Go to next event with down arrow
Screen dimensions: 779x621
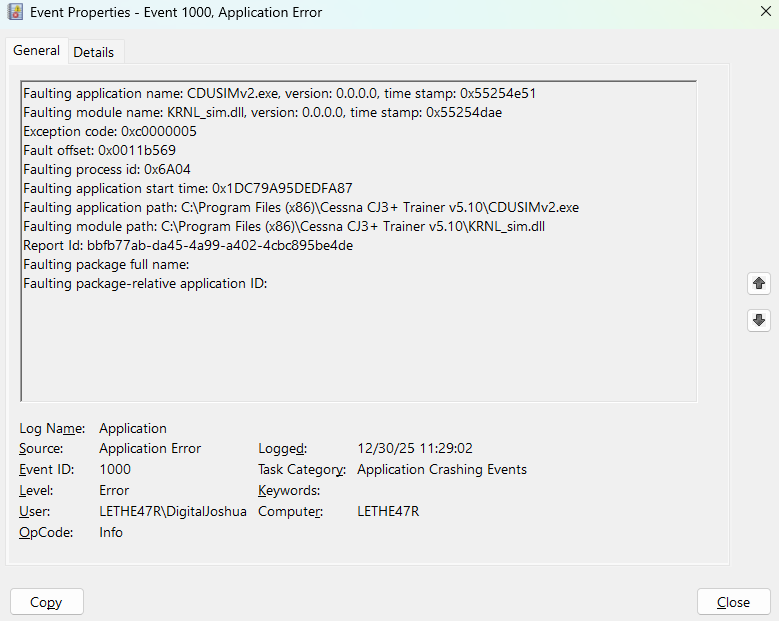[x=759, y=320]
